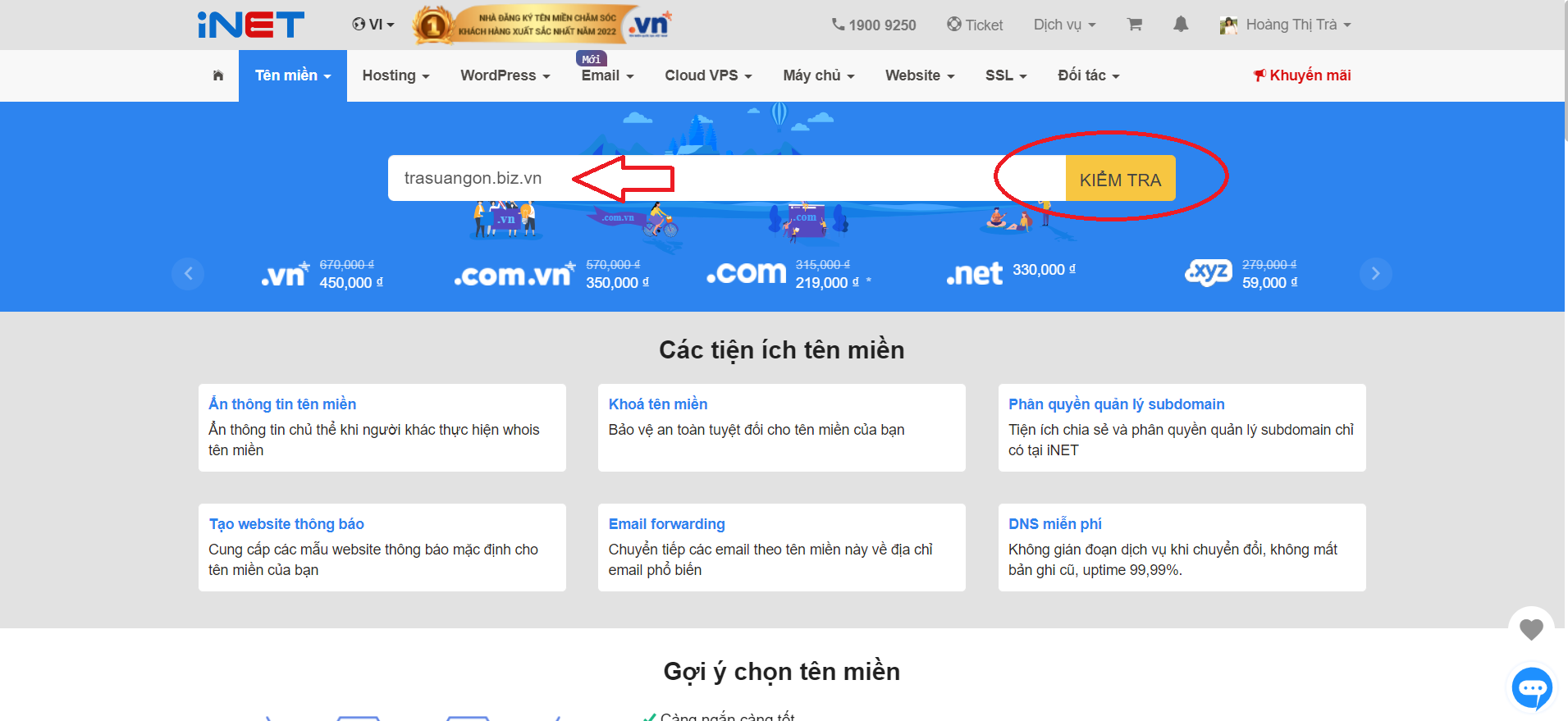
Task: Click the 59,000 đ .xyz price
Action: [1269, 282]
